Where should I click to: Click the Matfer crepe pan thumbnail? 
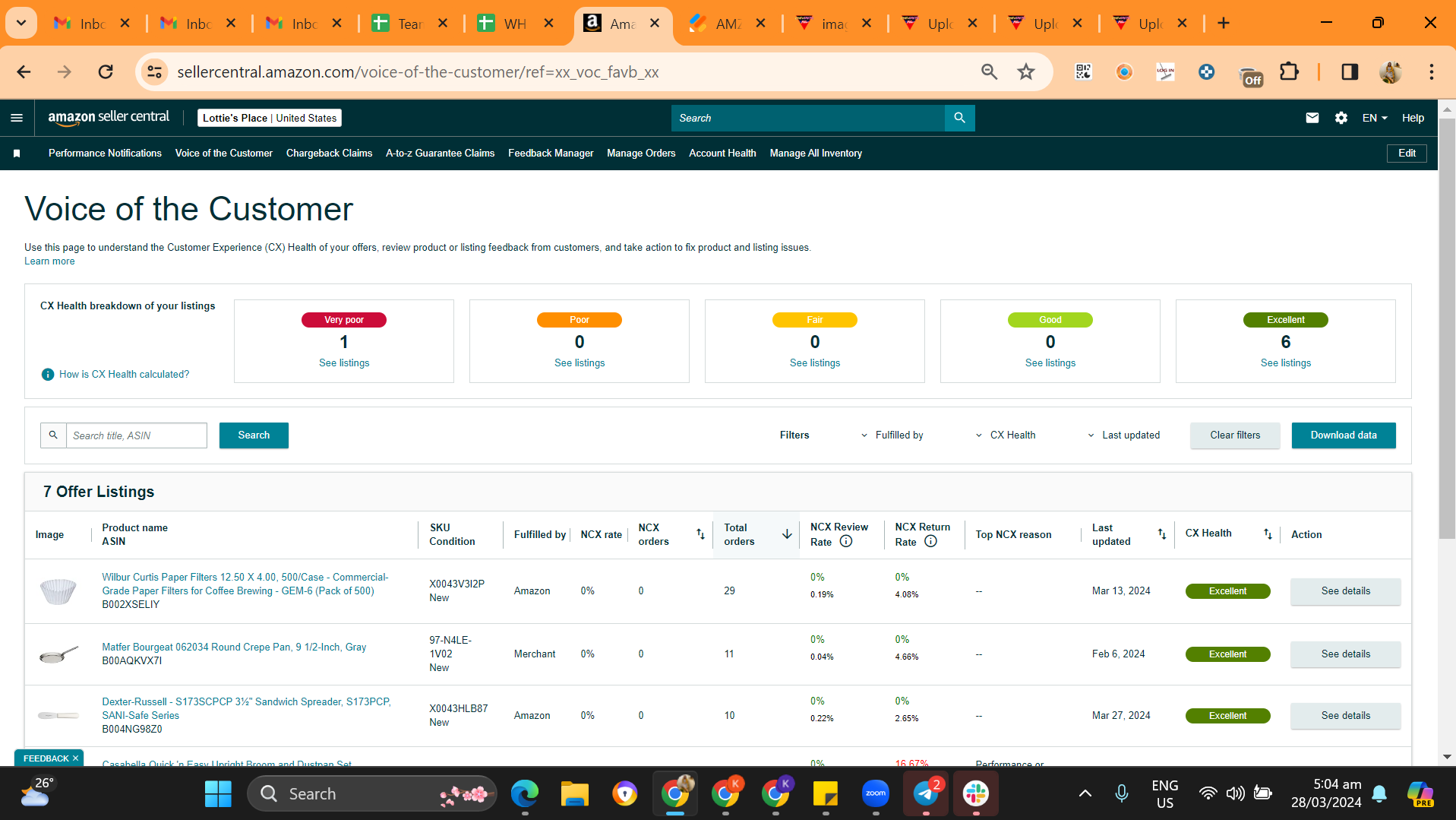[58, 654]
